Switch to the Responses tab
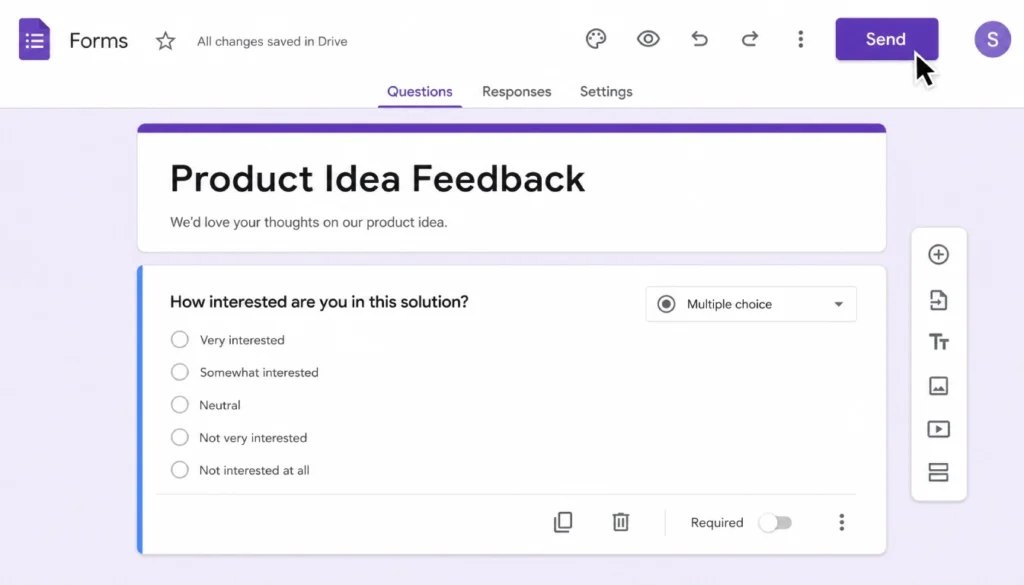Screen dimensions: 1024x585 [x=517, y=91]
